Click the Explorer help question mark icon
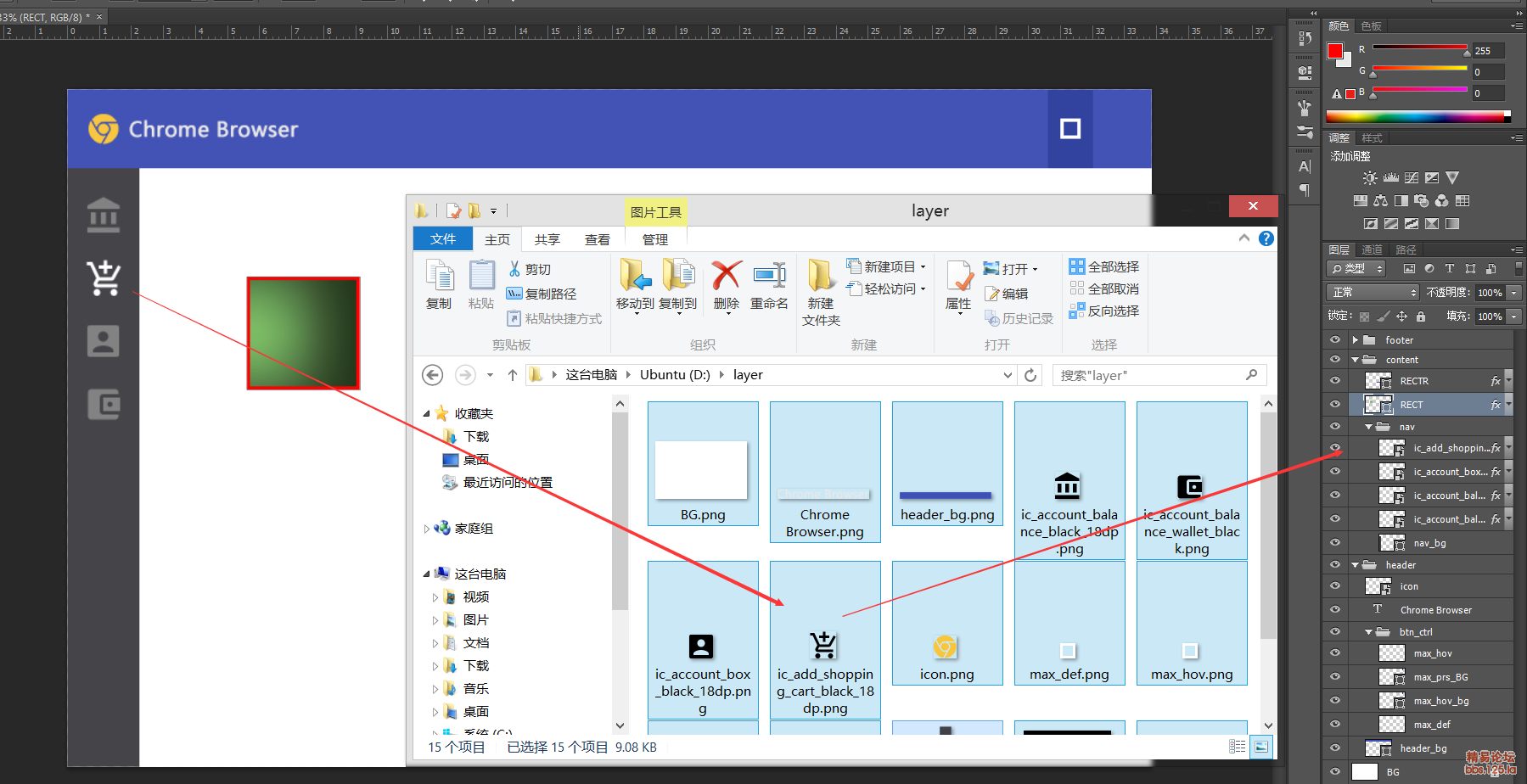1527x784 pixels. point(1266,238)
